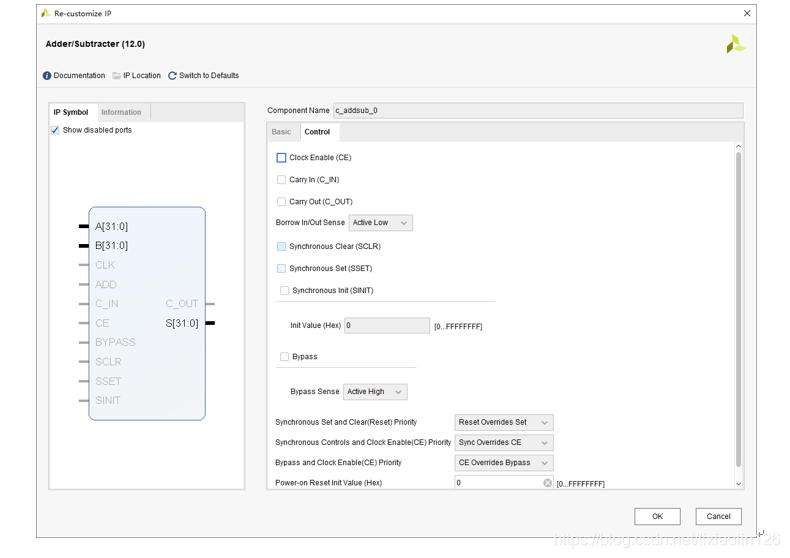790x558 pixels.
Task: Enable the Bypass checkbox
Action: 284,357
